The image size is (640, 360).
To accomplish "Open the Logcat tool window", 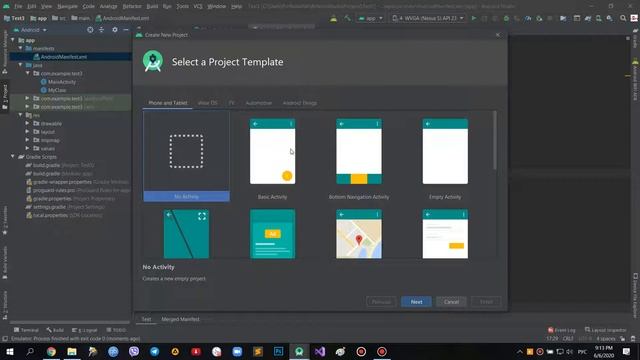I will (x=85, y=330).
